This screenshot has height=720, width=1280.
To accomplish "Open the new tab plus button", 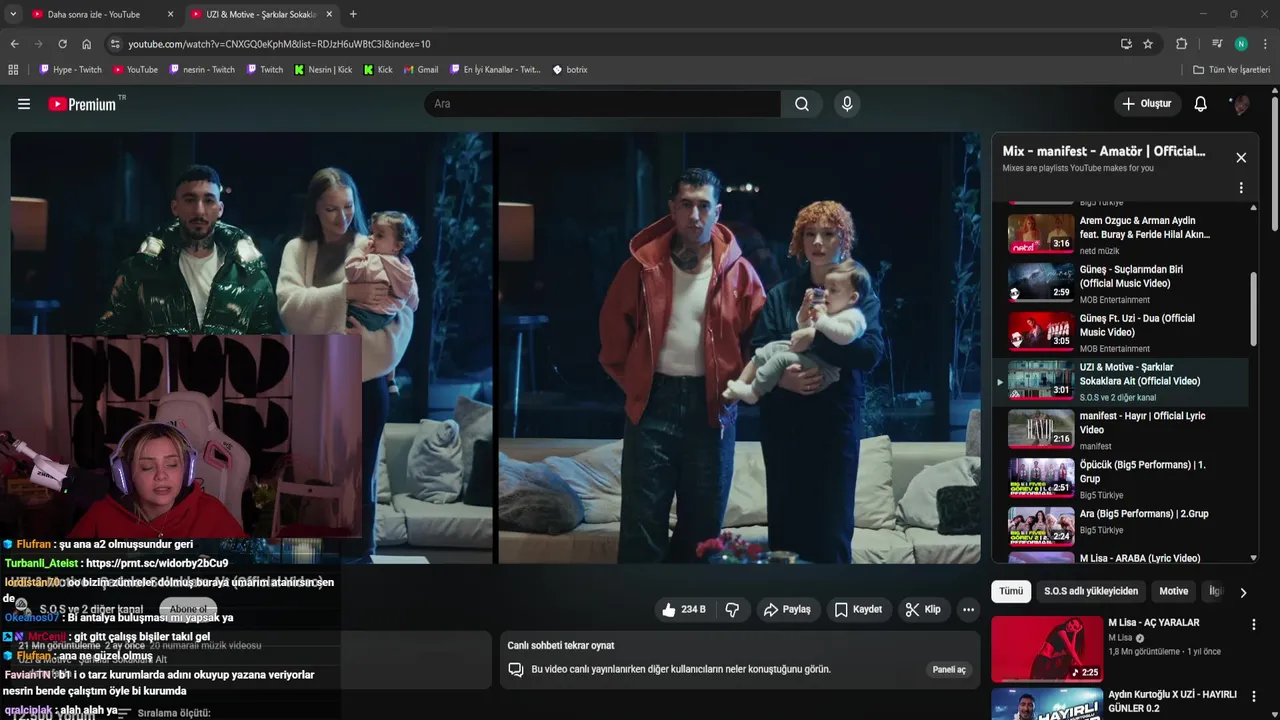I will coord(353,14).
